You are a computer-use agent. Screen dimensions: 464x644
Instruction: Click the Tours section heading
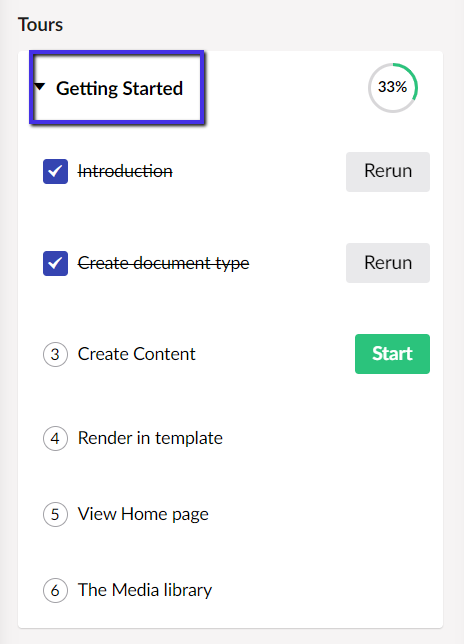[x=40, y=25]
